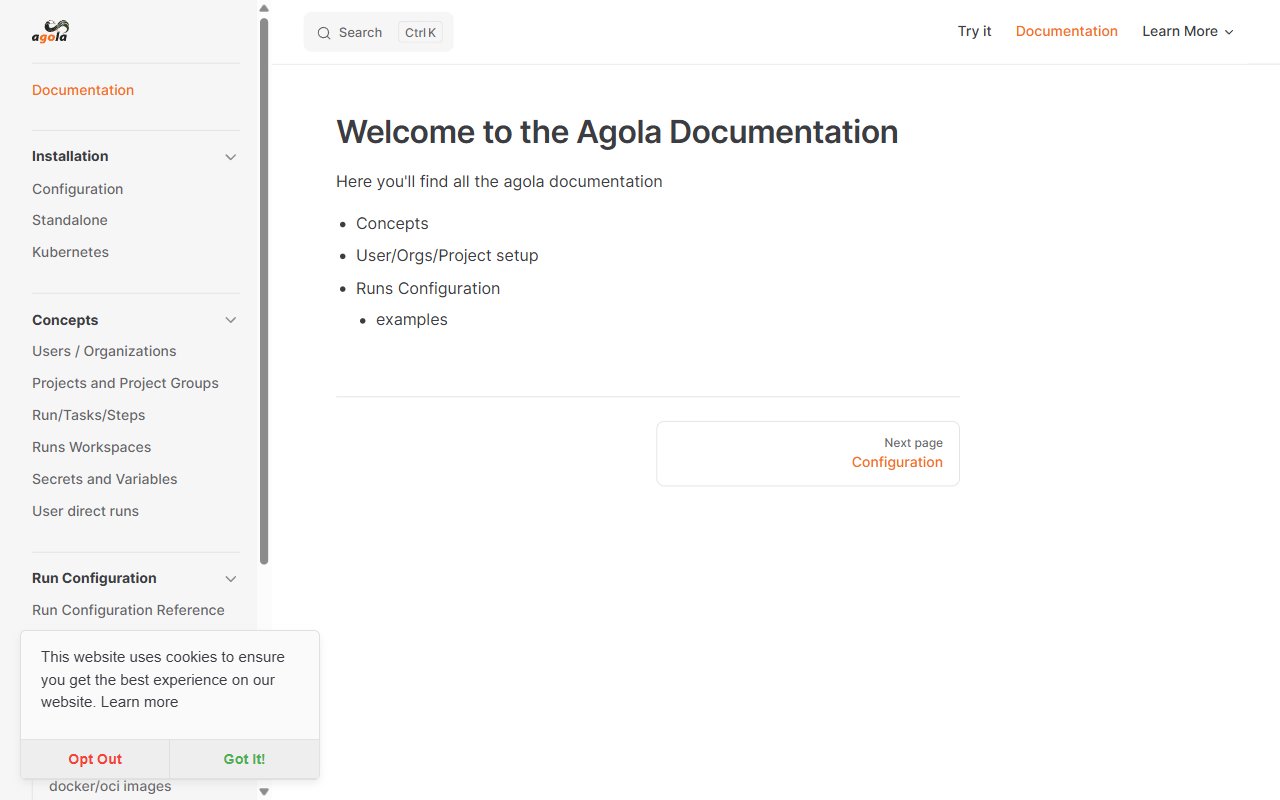Click Opt Out on cookie banner
1280x800 pixels.
(95, 759)
